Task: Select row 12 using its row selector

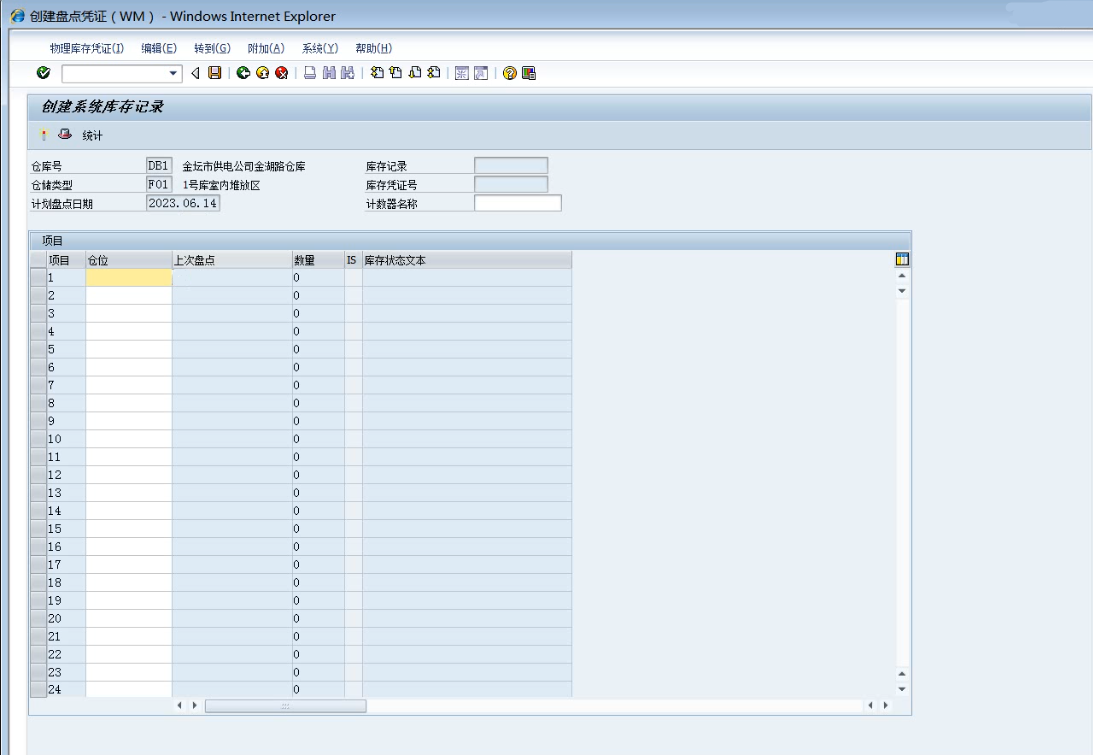Action: click(x=38, y=475)
